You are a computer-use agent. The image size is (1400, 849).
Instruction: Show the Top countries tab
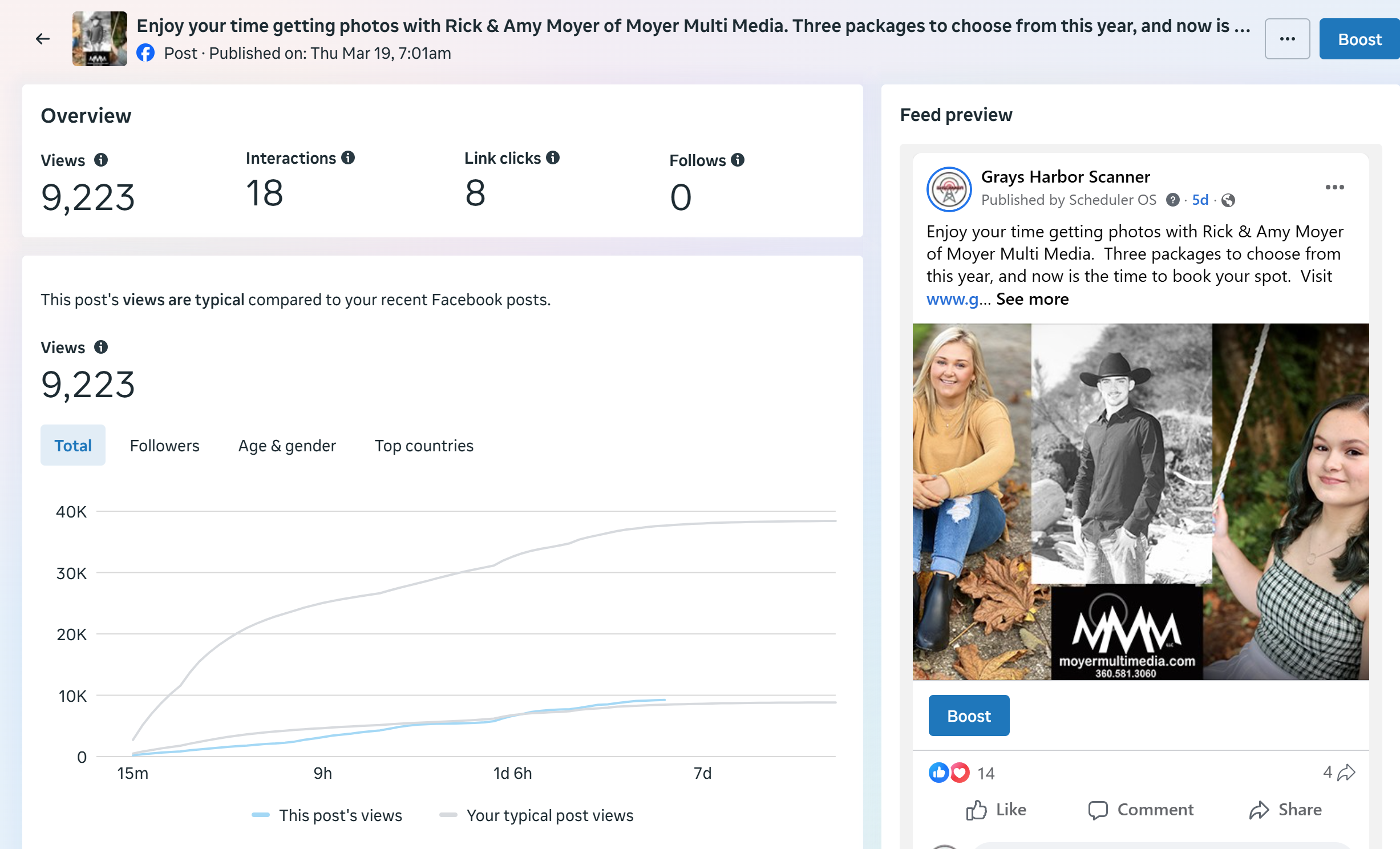(424, 446)
